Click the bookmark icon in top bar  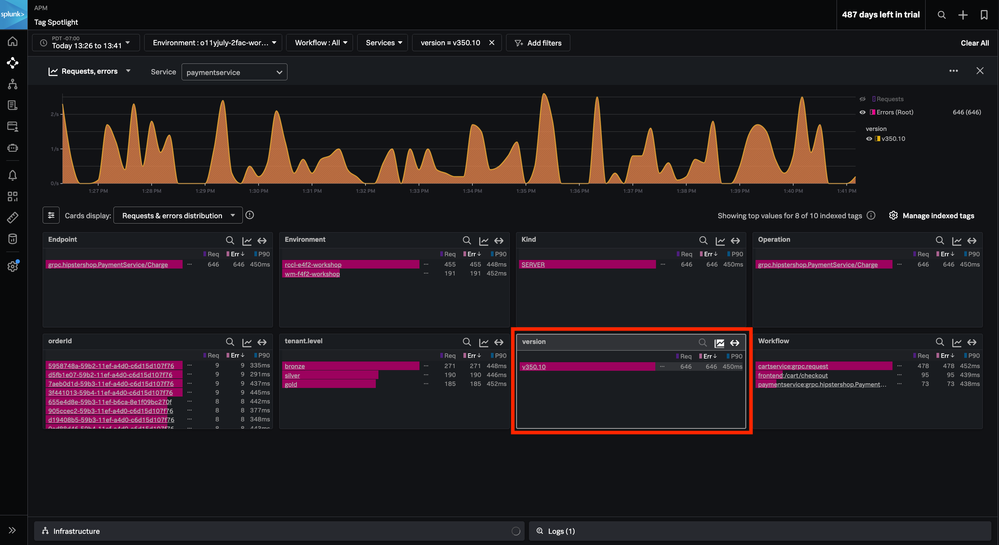pos(984,15)
